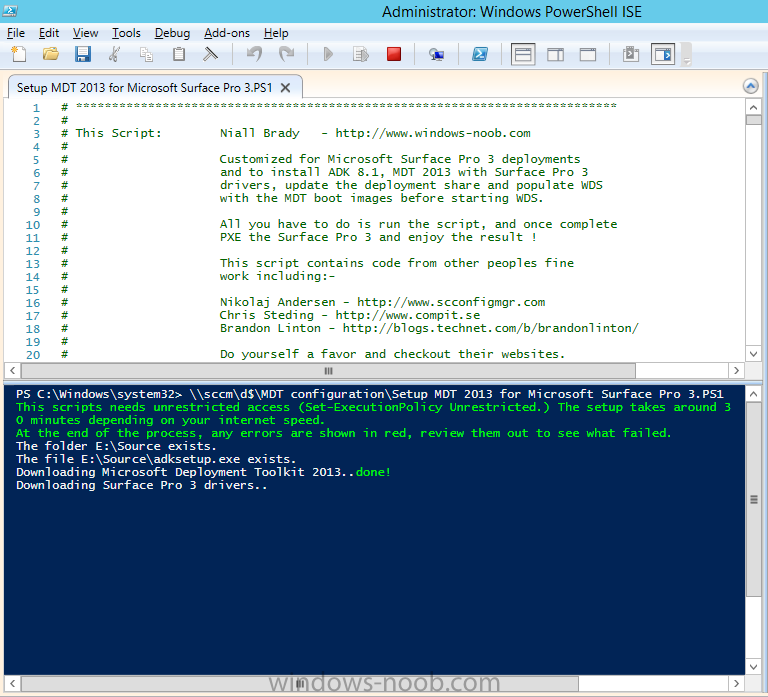This screenshot has height=697, width=768.
Task: Script pane scroll down arrow
Action: [753, 354]
